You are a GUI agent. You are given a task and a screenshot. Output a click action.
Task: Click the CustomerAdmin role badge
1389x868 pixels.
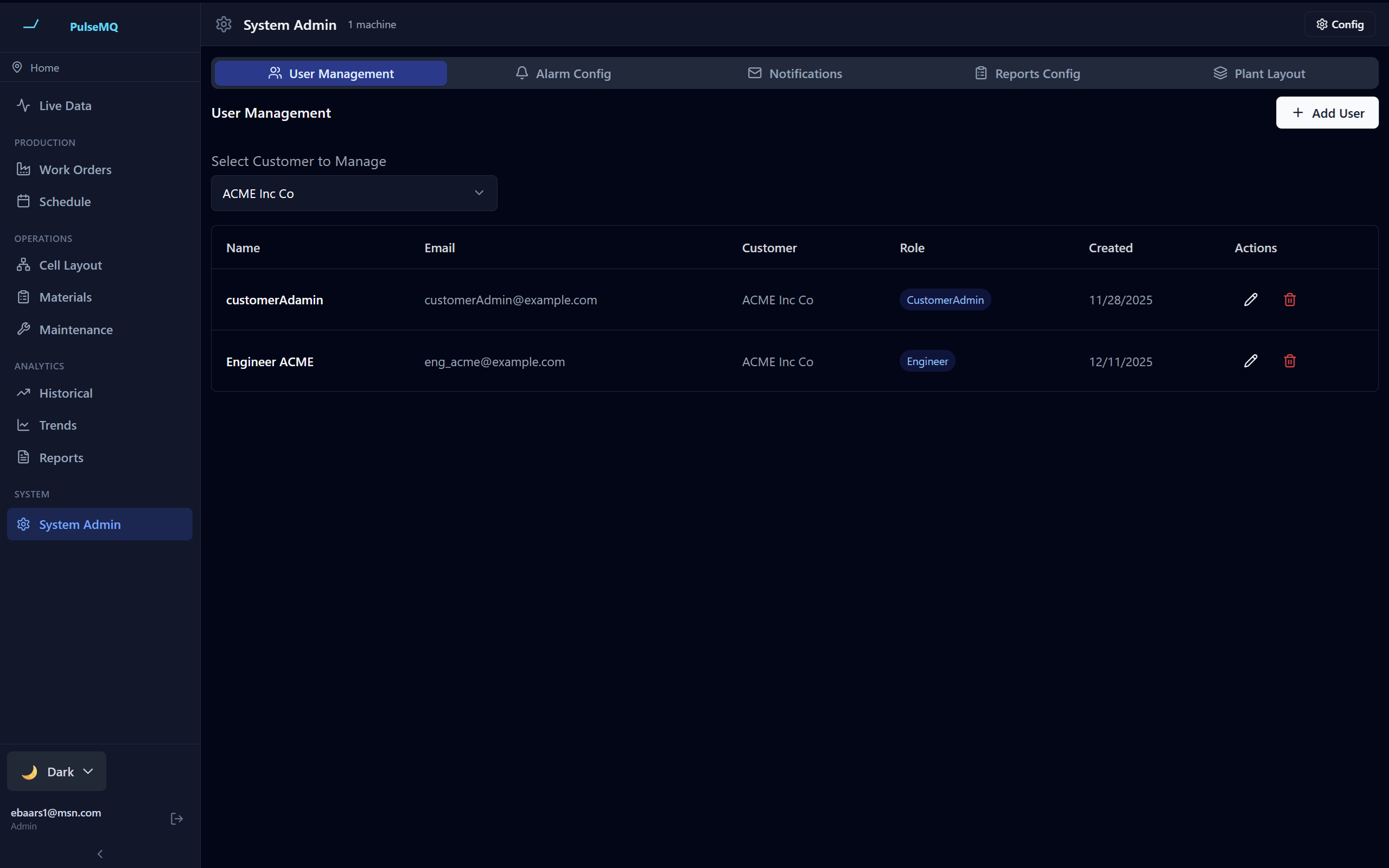tap(945, 299)
